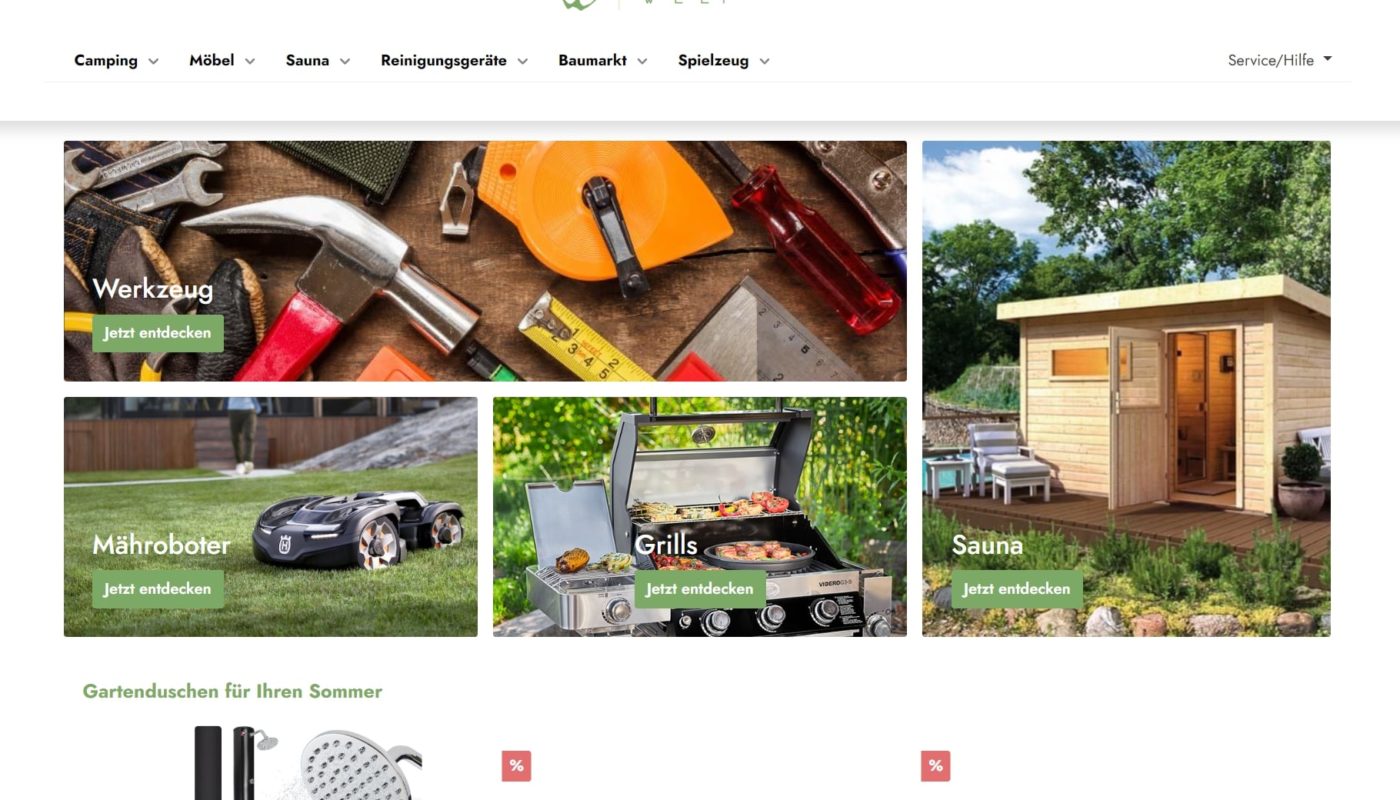Image resolution: width=1400 pixels, height=800 pixels.
Task: Expand the Sauna menu chevron
Action: (344, 61)
